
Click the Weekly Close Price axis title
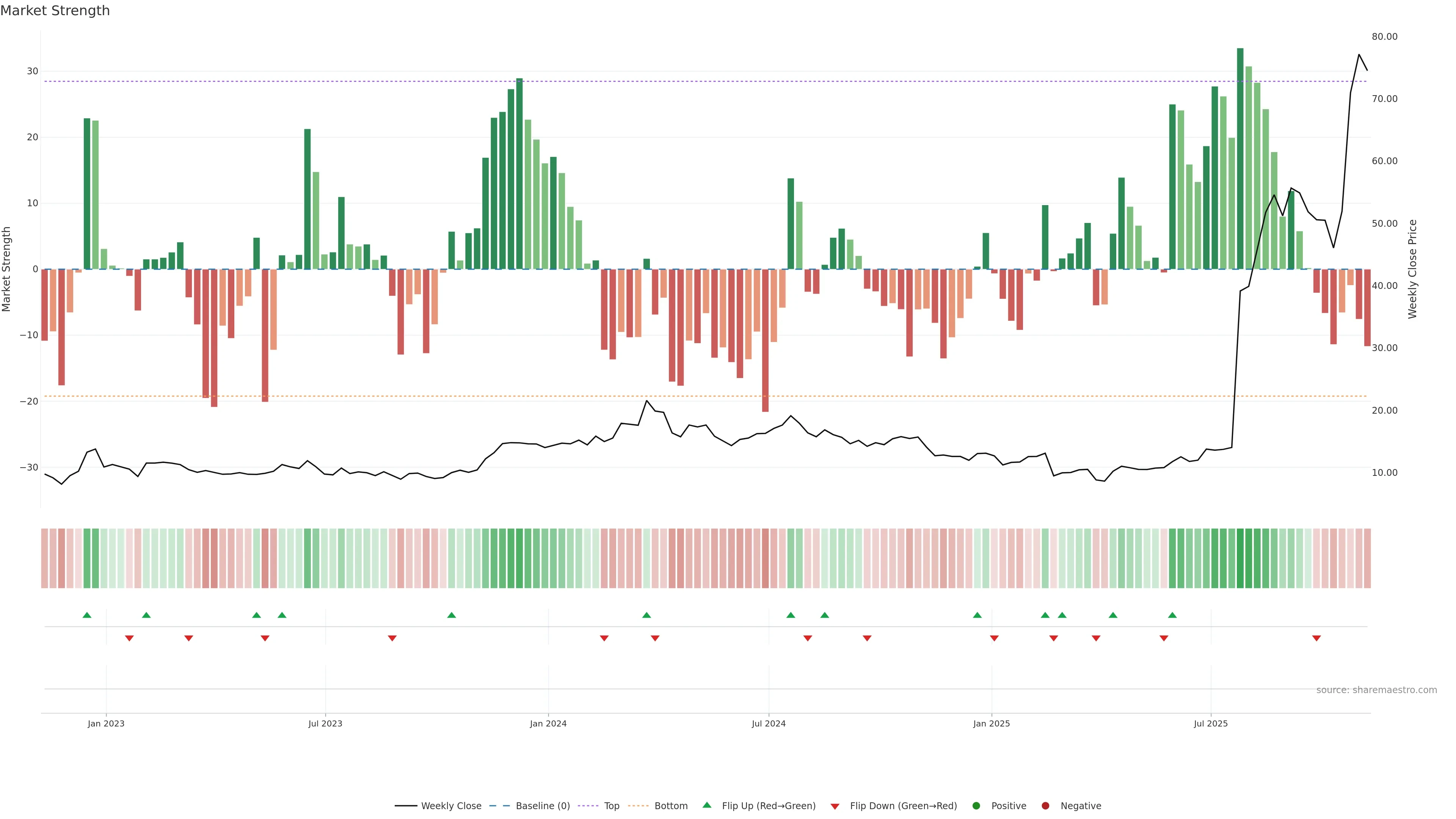click(x=1412, y=269)
